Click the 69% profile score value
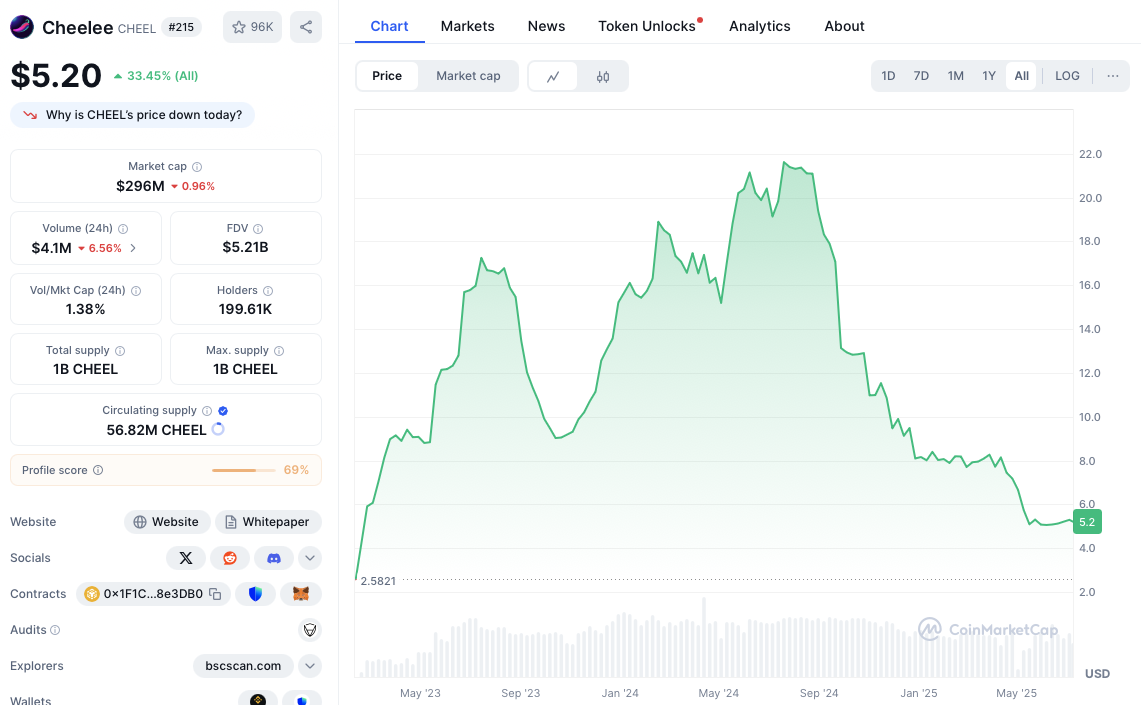The image size is (1141, 705). [x=296, y=470]
